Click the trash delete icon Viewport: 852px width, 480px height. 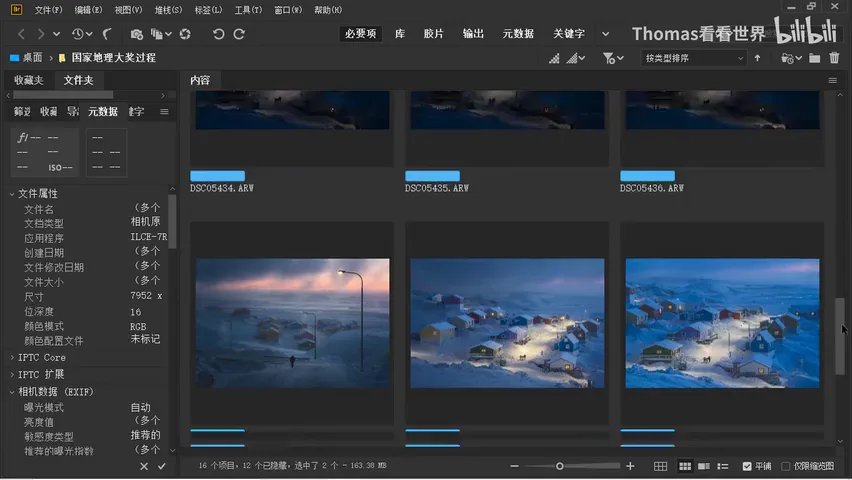click(x=834, y=58)
